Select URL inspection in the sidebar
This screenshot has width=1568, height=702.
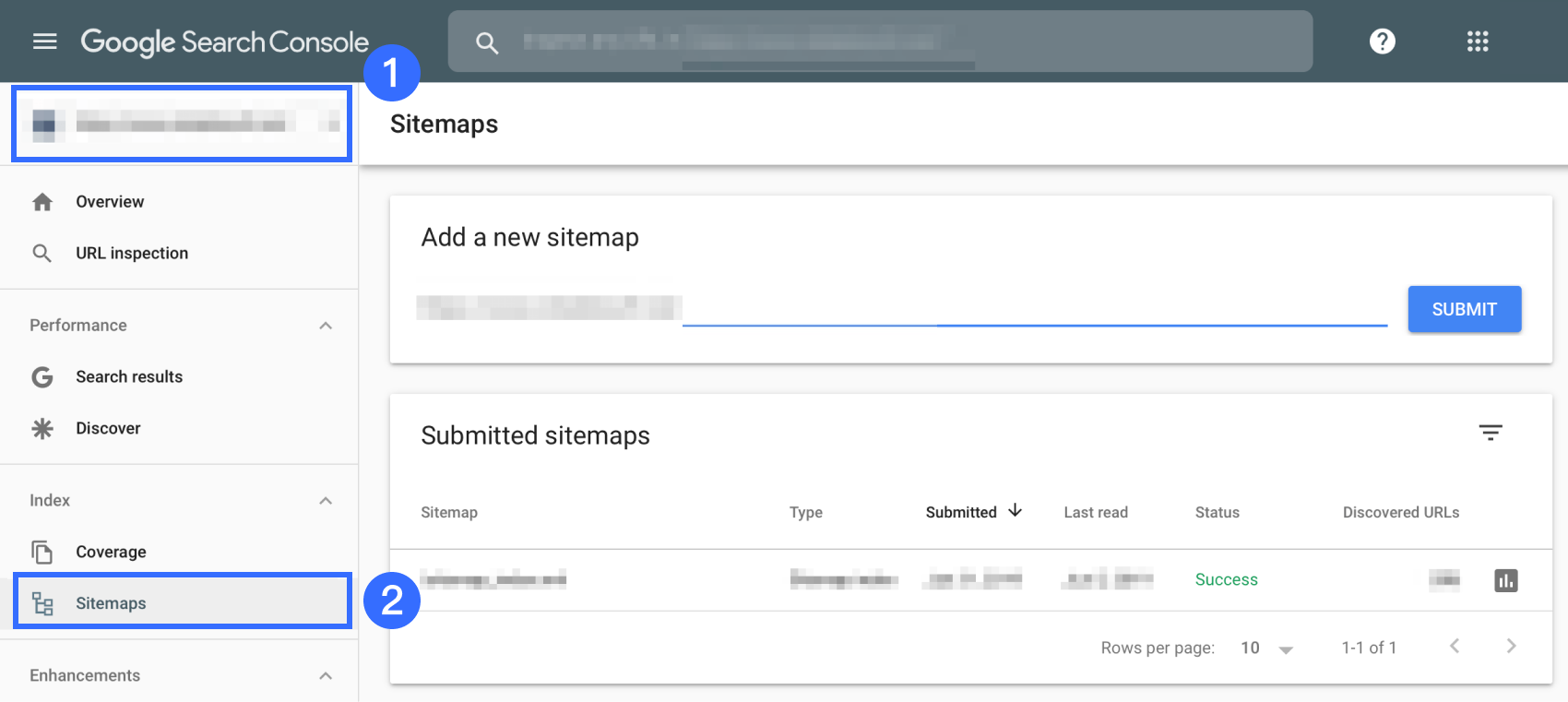tap(131, 254)
